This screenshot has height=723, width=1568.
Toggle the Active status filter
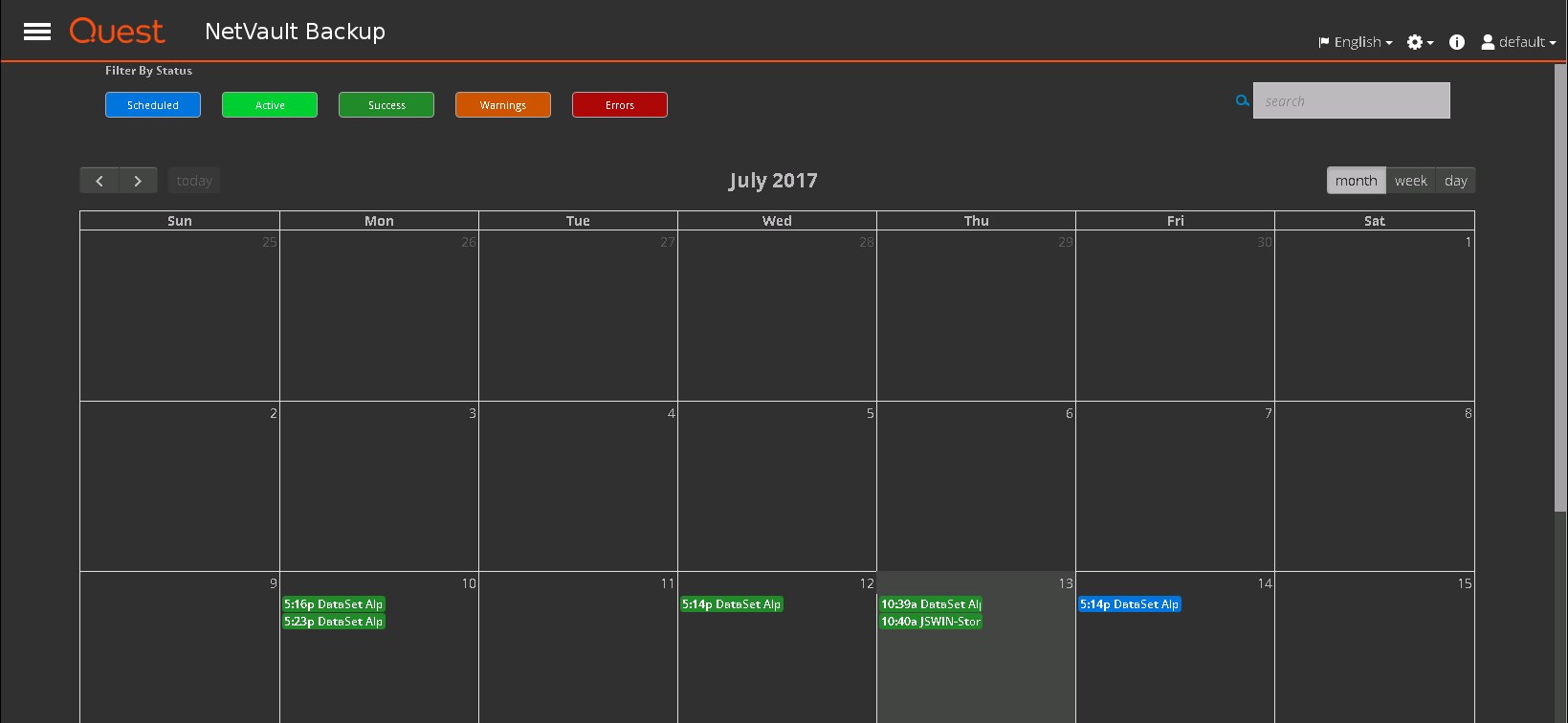(x=270, y=105)
